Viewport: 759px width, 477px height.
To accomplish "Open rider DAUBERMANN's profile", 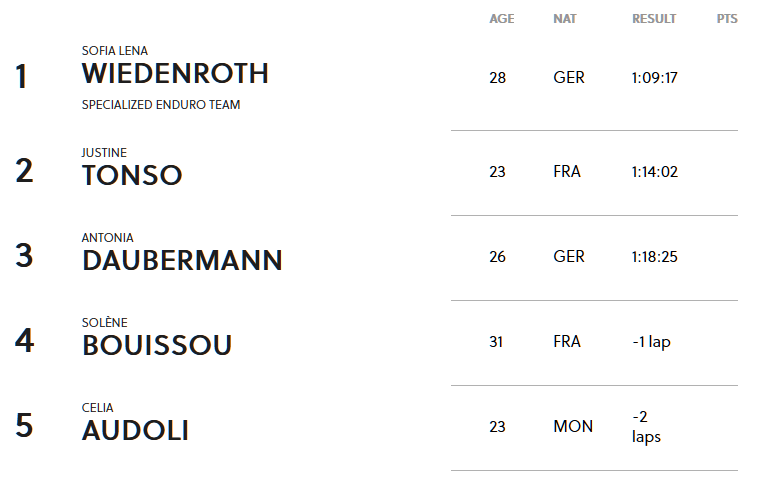I will click(x=182, y=261).
